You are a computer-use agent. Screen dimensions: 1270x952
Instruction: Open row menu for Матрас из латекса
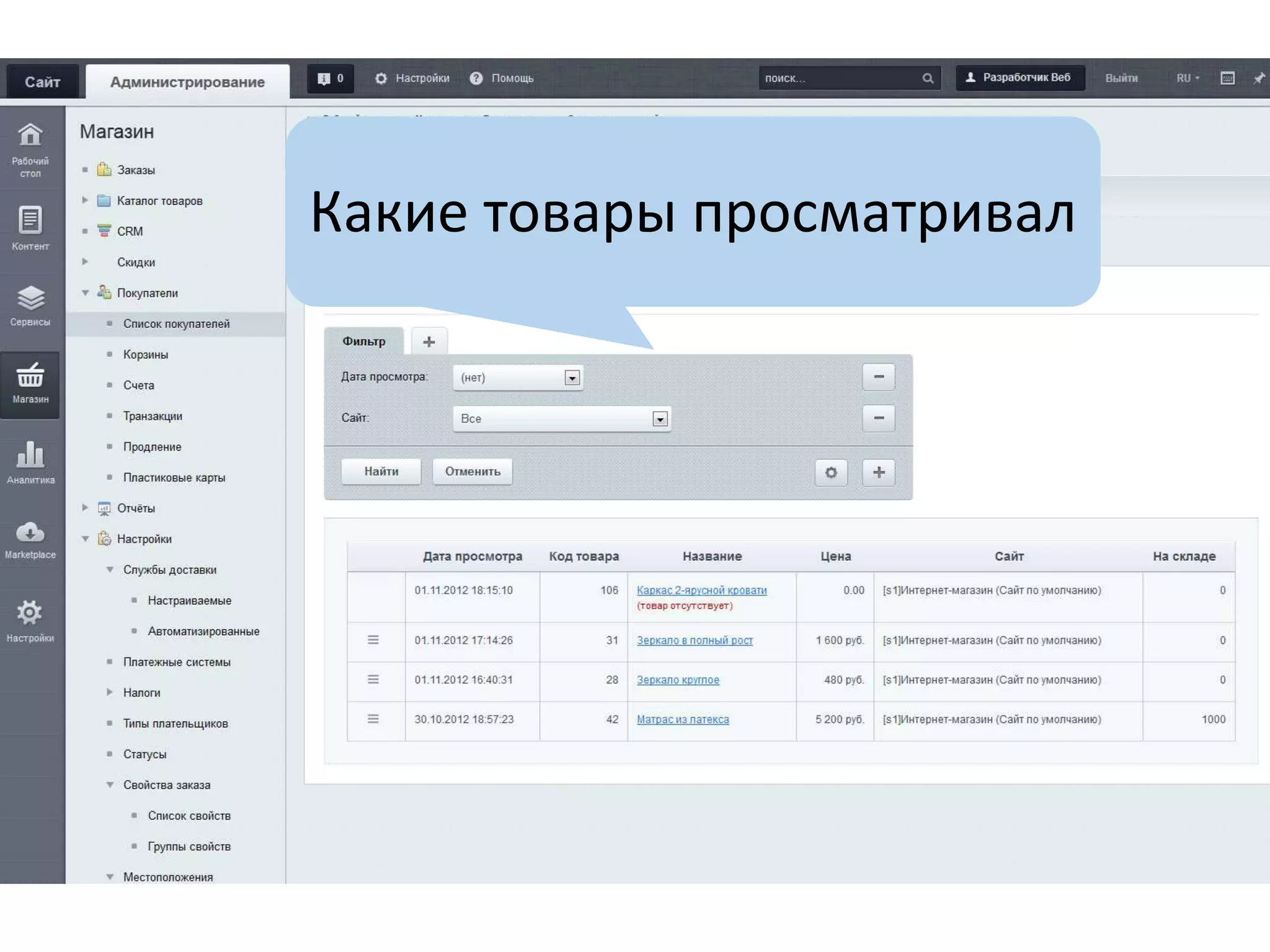[373, 719]
